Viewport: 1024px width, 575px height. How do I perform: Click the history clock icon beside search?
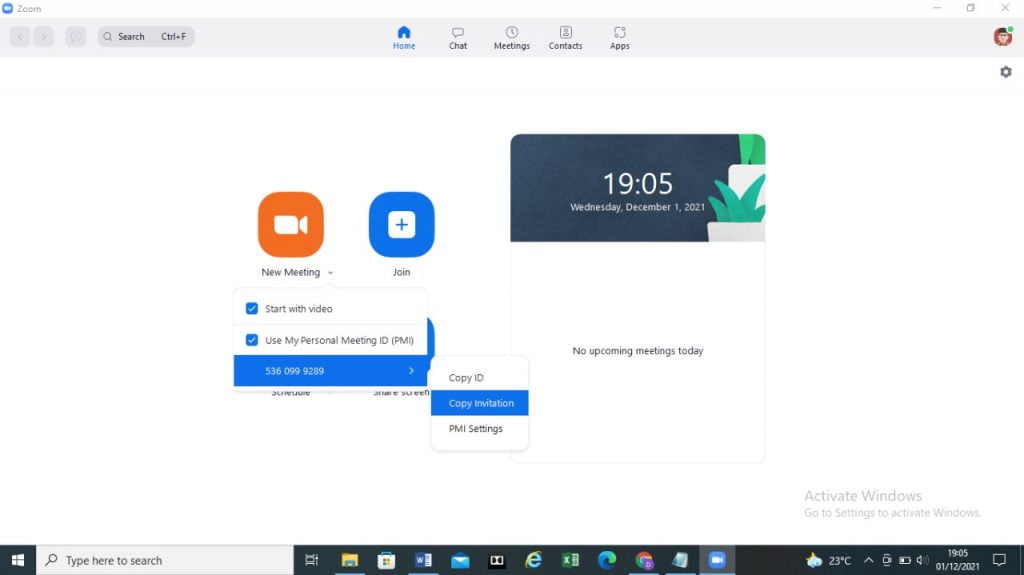[75, 37]
